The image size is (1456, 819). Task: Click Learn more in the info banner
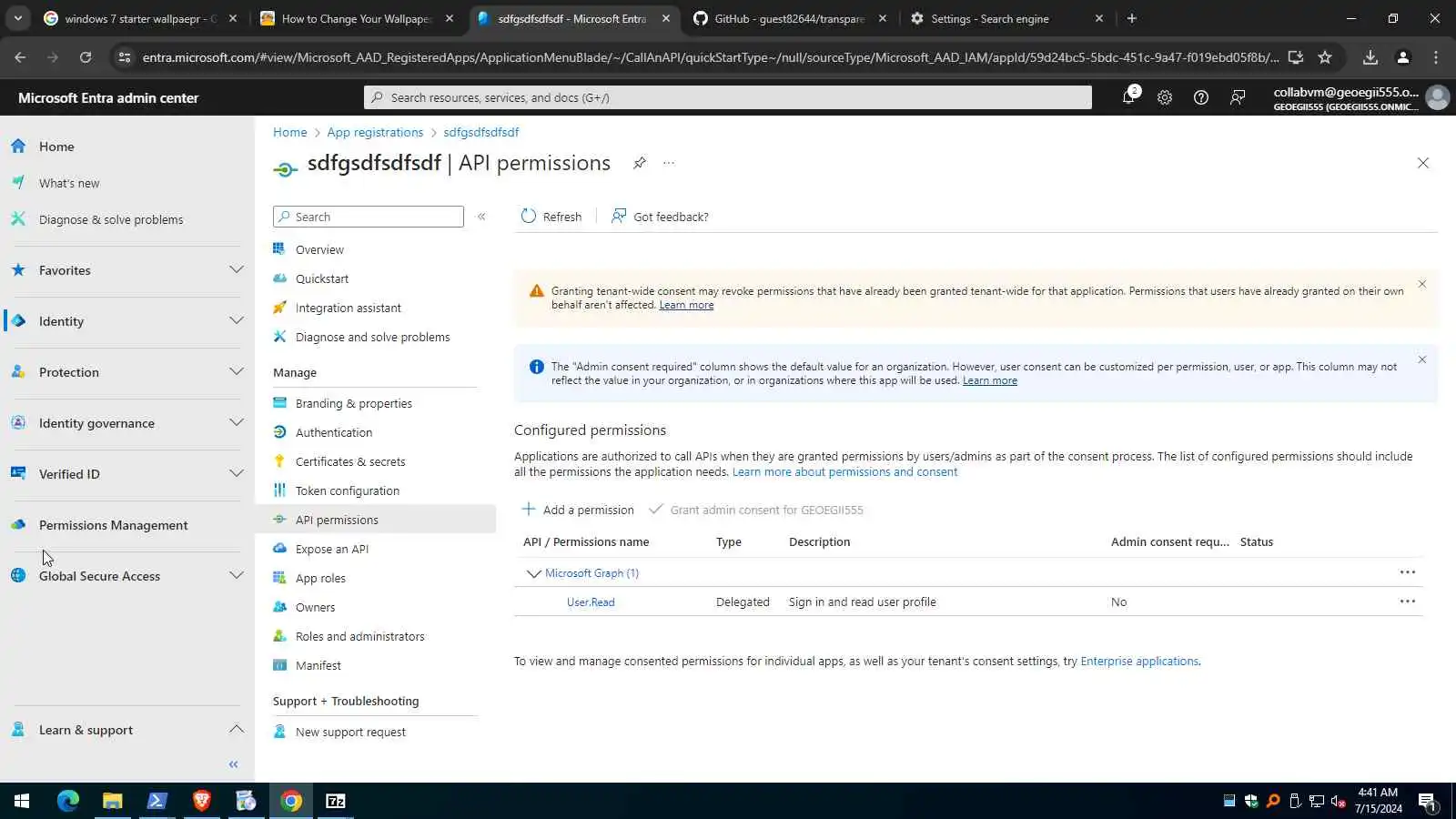click(990, 380)
